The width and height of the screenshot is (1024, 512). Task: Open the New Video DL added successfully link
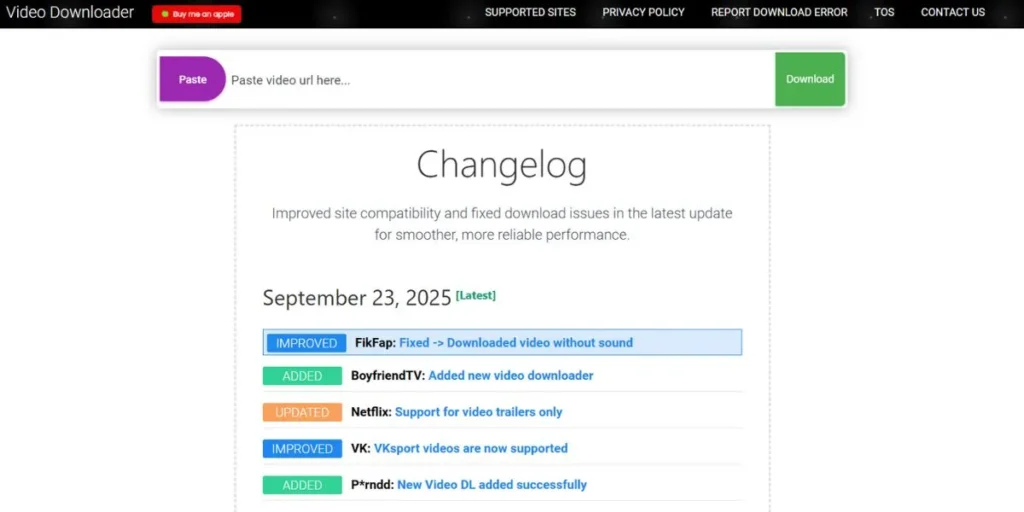[x=491, y=485]
